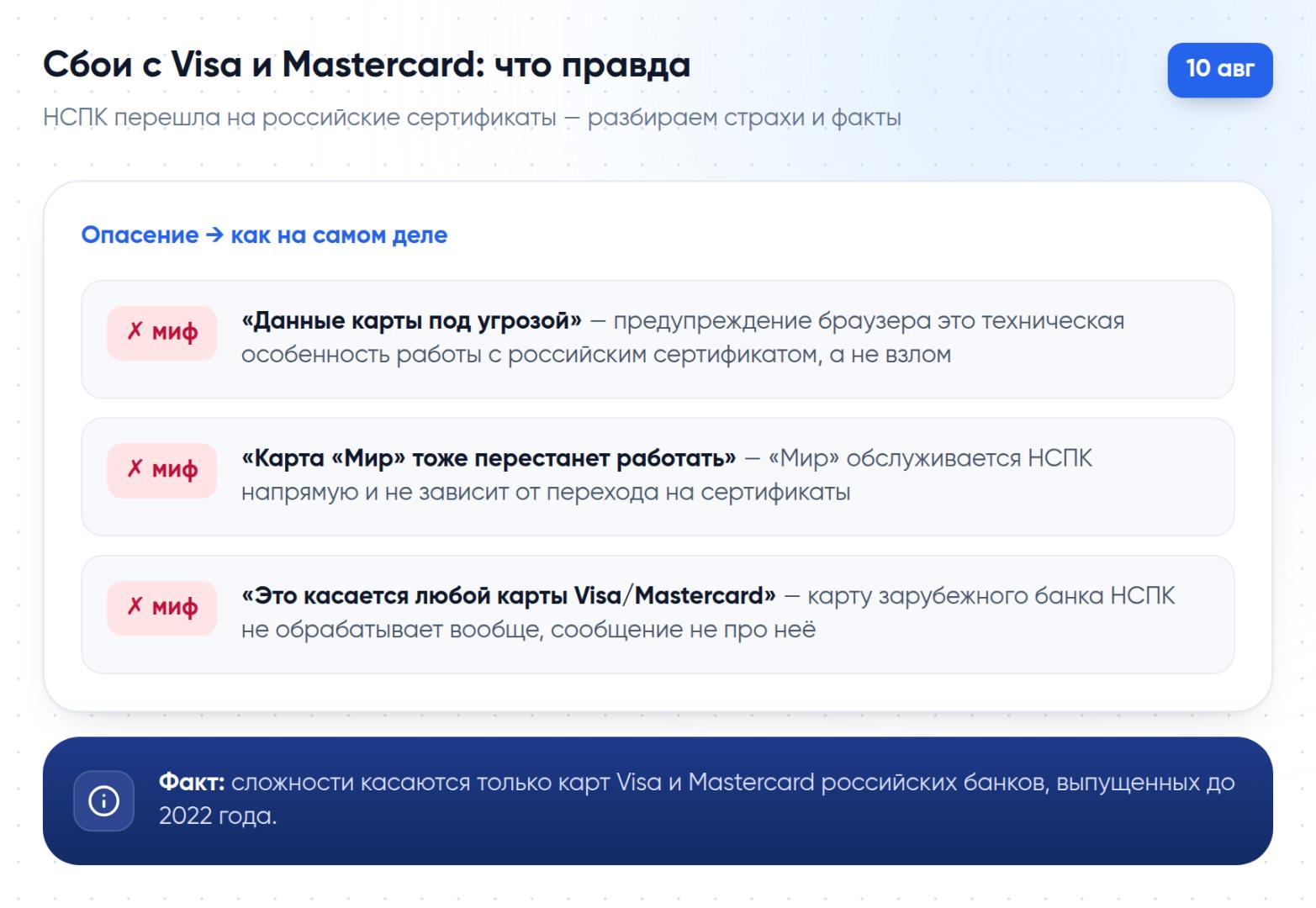This screenshot has height=908, width=1316.
Task: Click the heading «Сбои с Visa и Mastercard: что правда»
Action: [x=367, y=65]
